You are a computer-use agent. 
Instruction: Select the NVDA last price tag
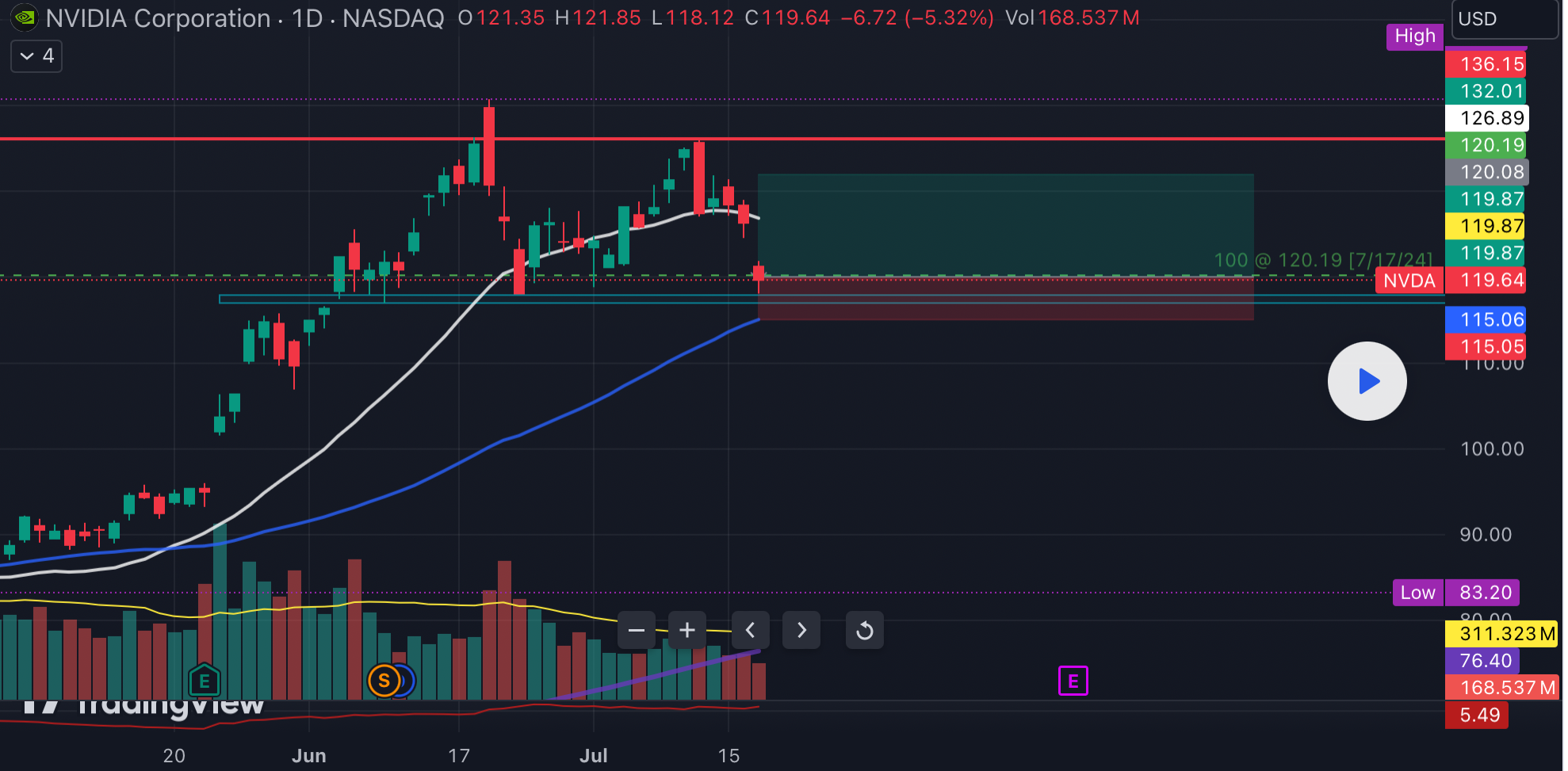[1409, 281]
